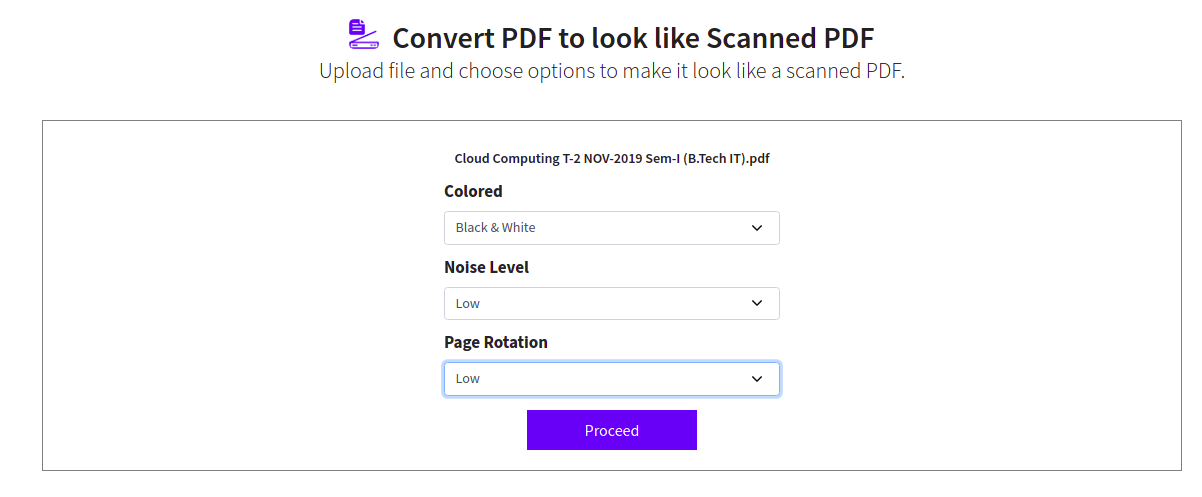This screenshot has width=1202, height=497.
Task: Open the Page Rotation select box
Action: click(611, 379)
